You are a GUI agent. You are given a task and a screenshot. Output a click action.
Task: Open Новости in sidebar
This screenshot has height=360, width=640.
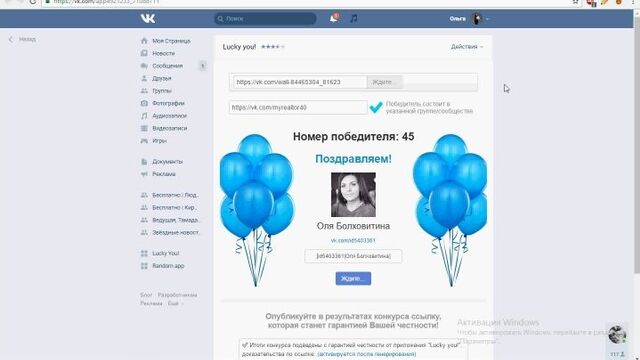(163, 53)
